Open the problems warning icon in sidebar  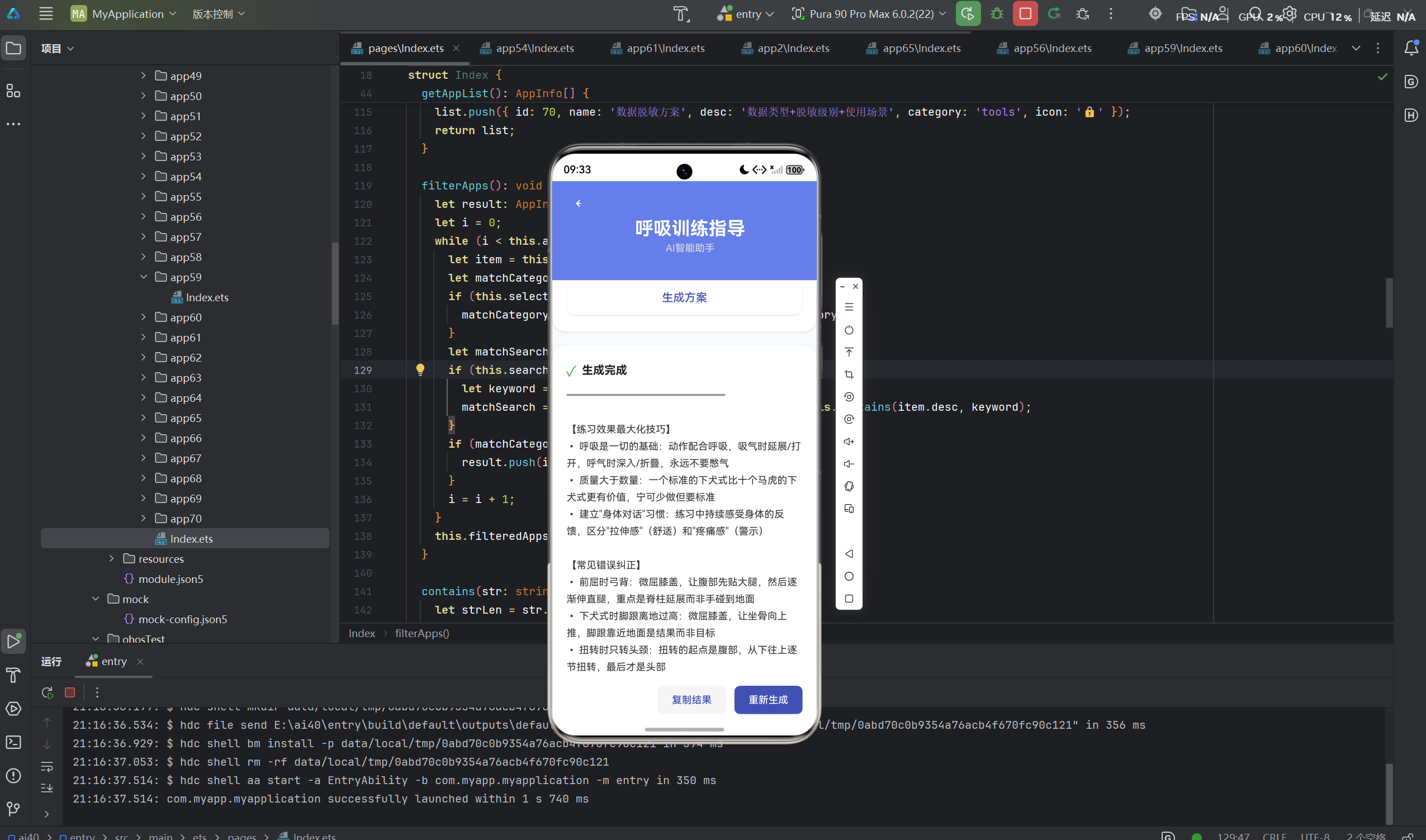(x=13, y=776)
